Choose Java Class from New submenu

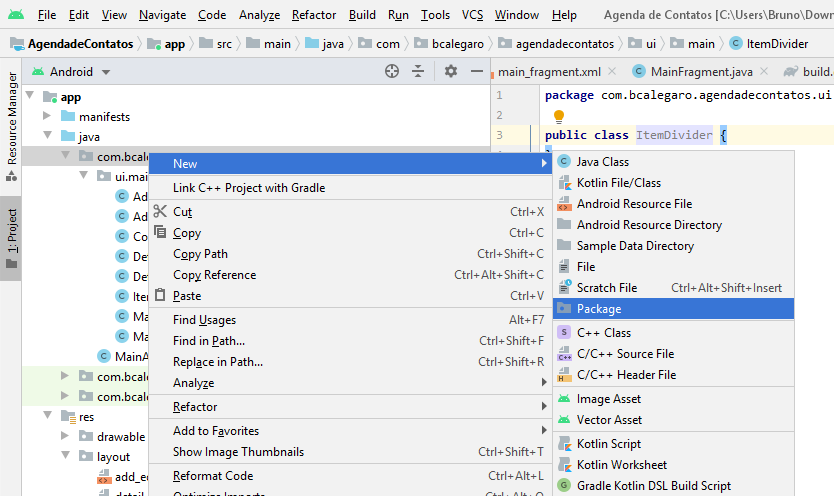[x=602, y=162]
